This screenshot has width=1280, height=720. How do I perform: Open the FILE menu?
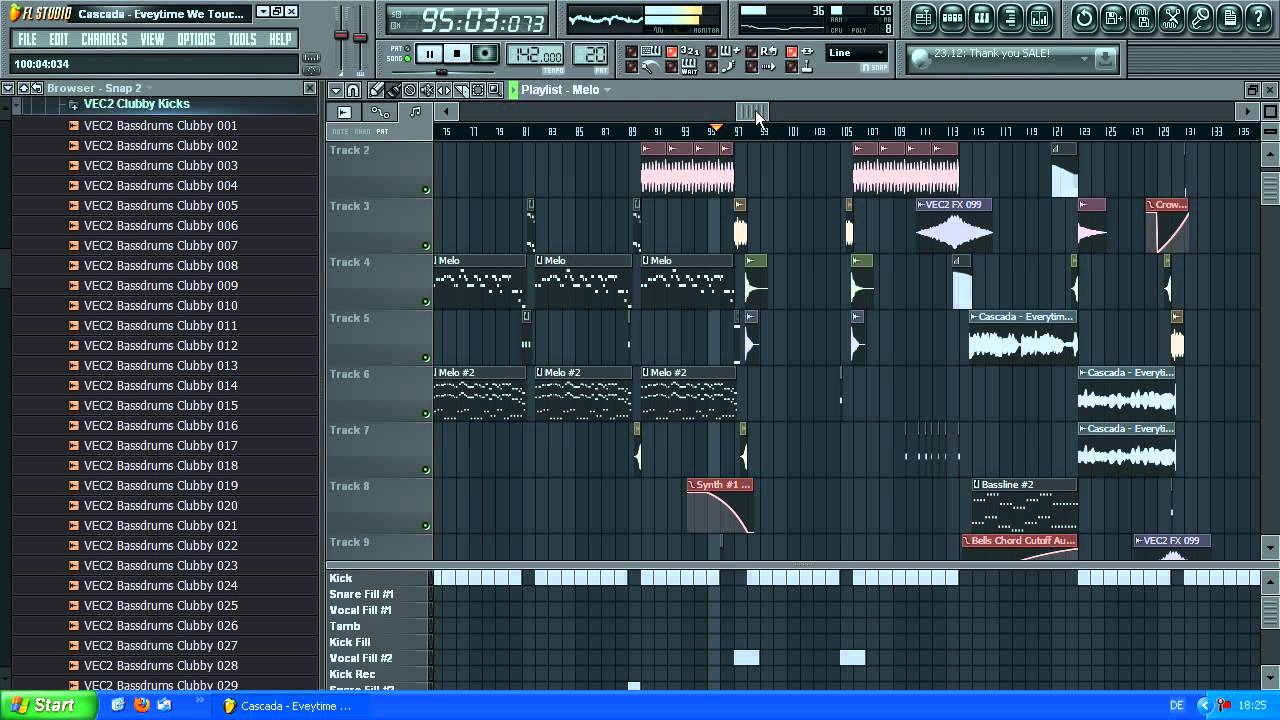tap(27, 39)
